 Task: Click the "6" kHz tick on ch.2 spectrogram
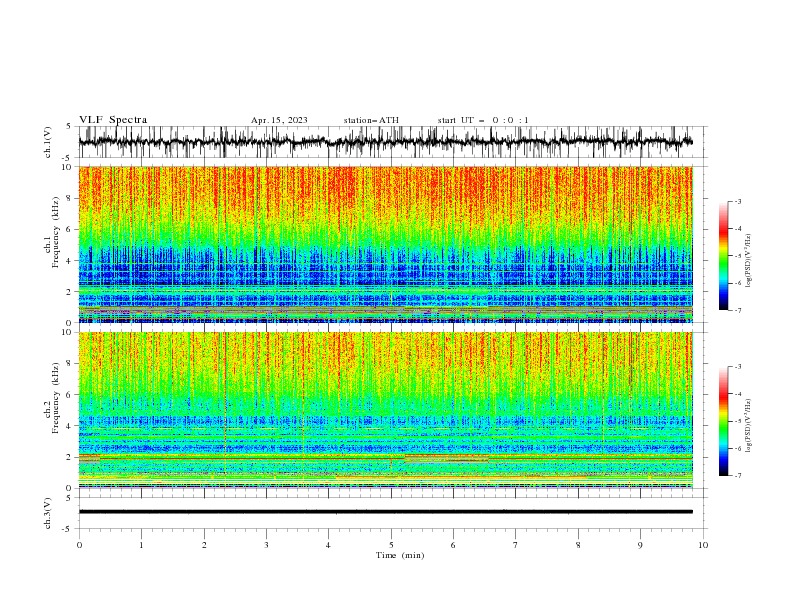pos(71,394)
